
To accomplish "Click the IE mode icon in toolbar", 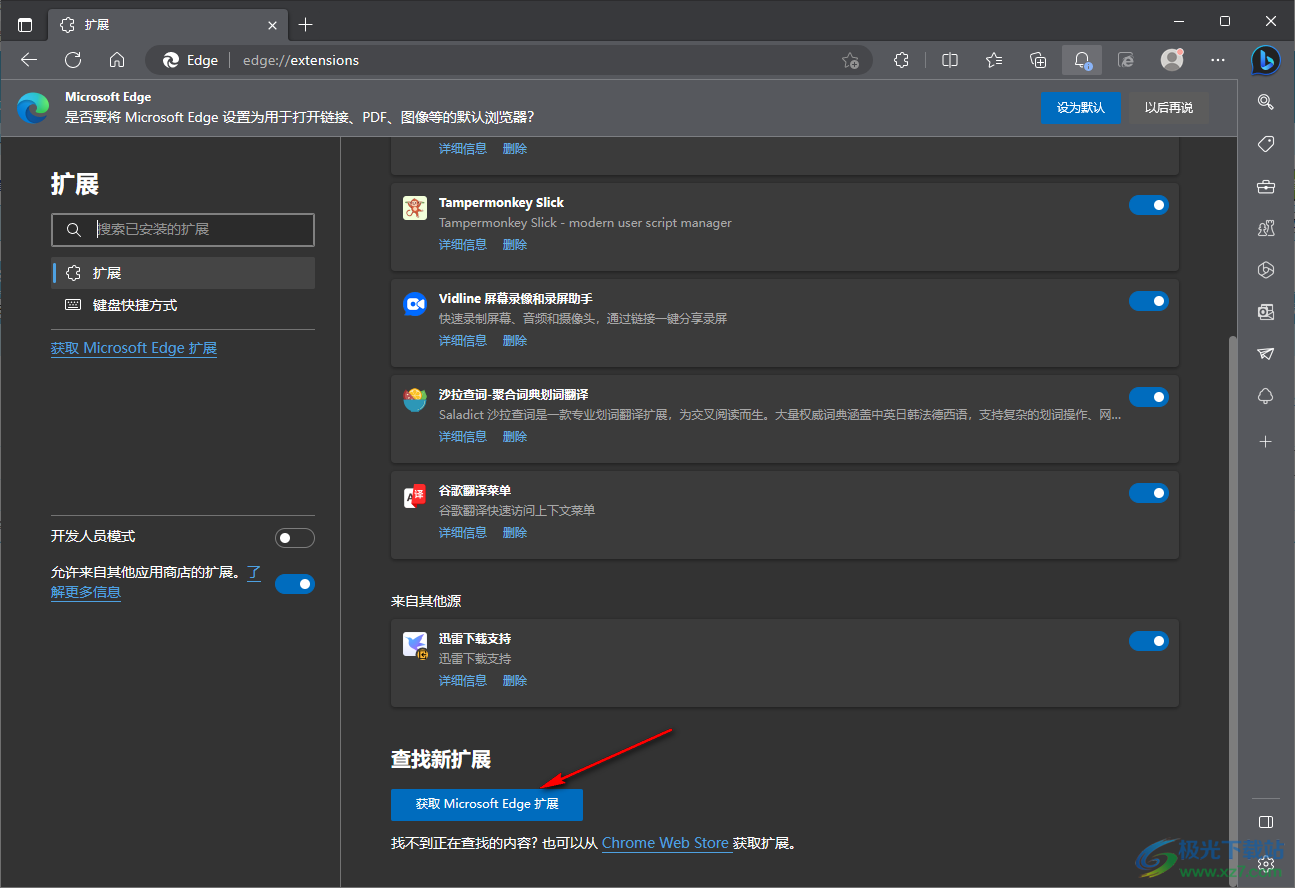I will point(1126,60).
